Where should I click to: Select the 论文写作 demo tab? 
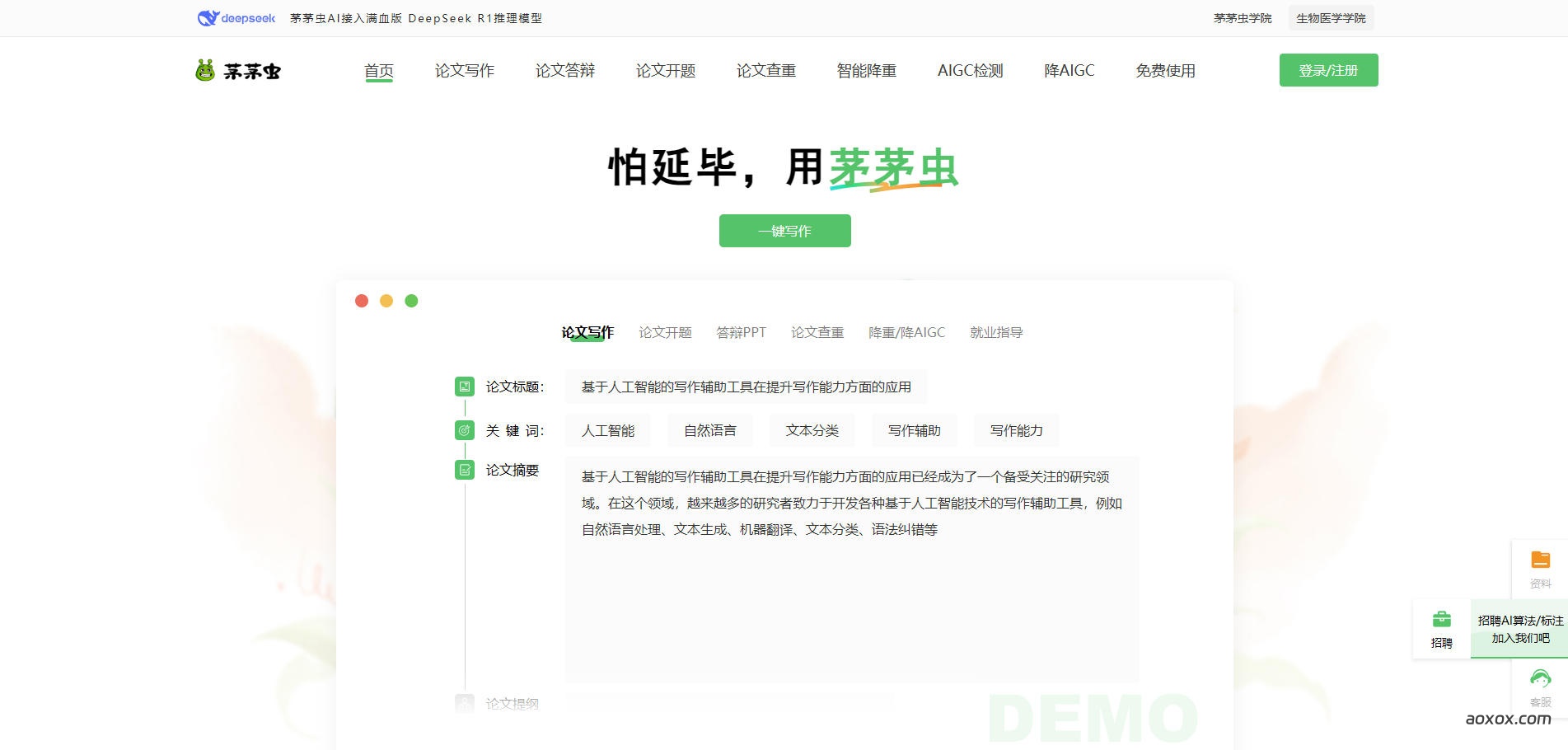[587, 332]
